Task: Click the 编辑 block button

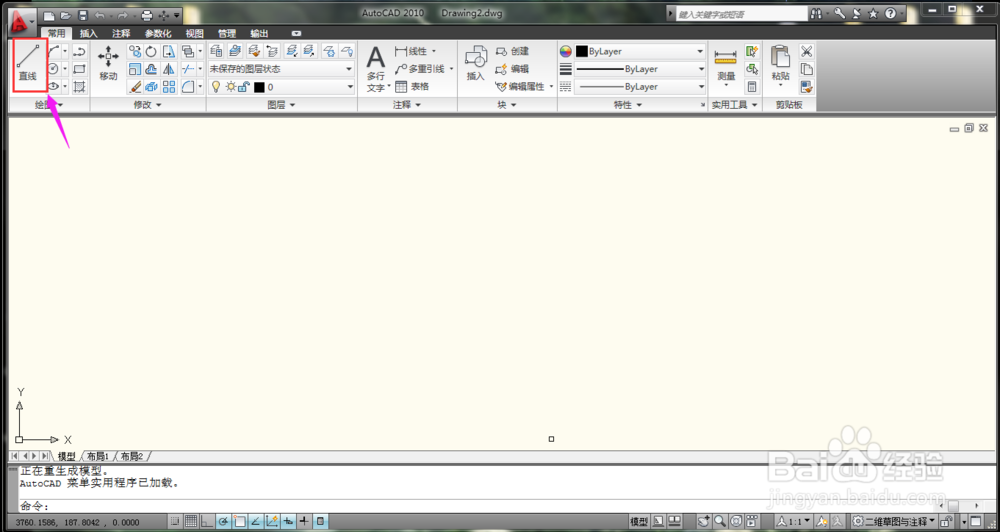Action: click(512, 69)
